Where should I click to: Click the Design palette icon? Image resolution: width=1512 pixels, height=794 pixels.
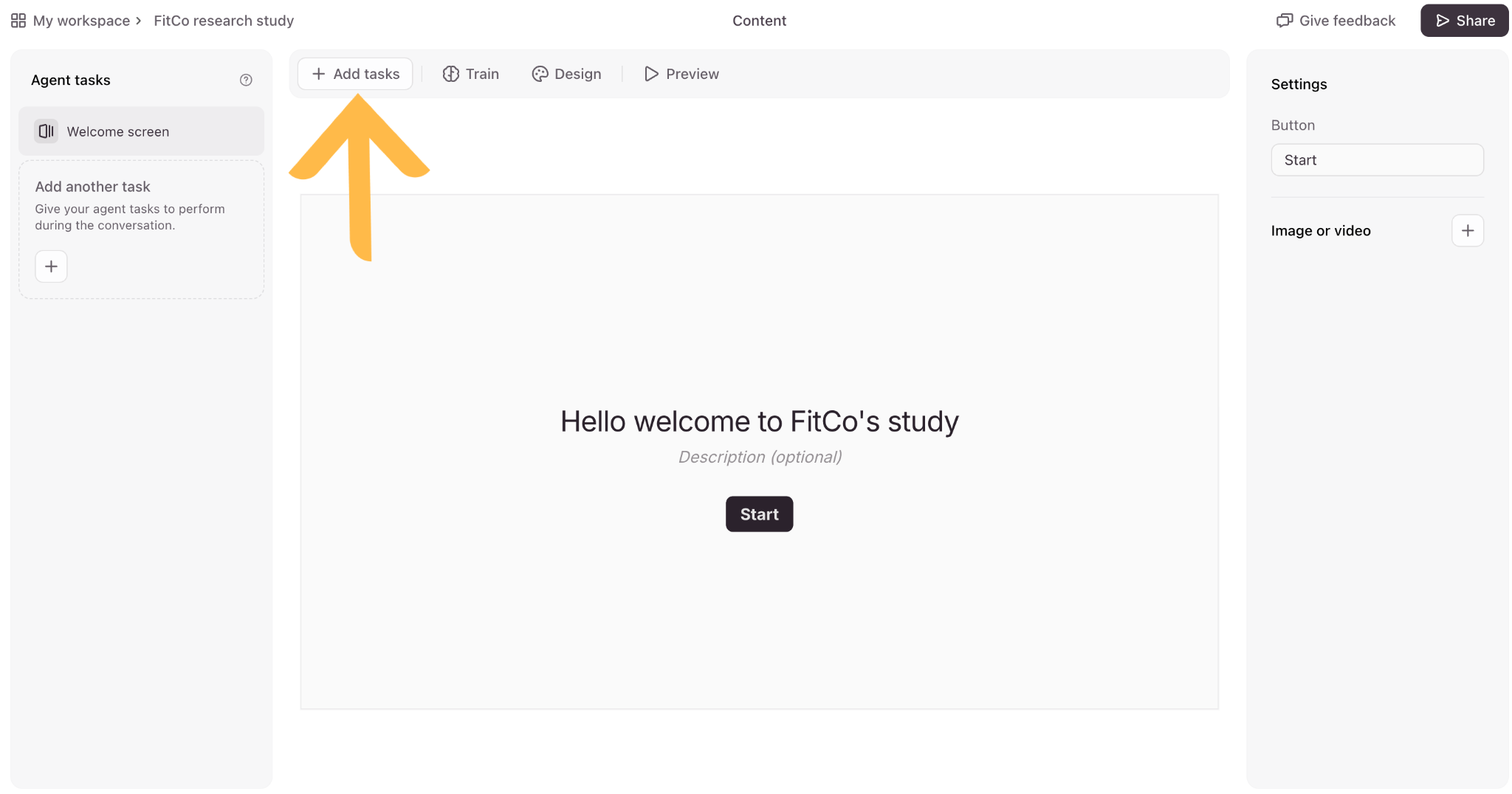540,74
